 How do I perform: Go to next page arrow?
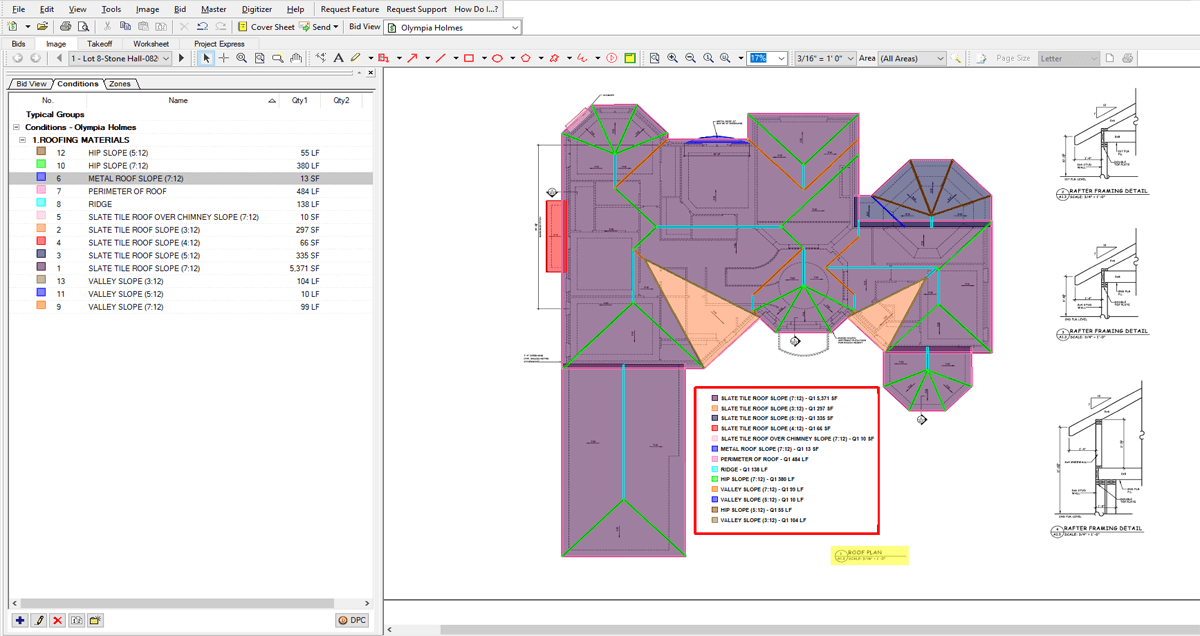(181, 58)
